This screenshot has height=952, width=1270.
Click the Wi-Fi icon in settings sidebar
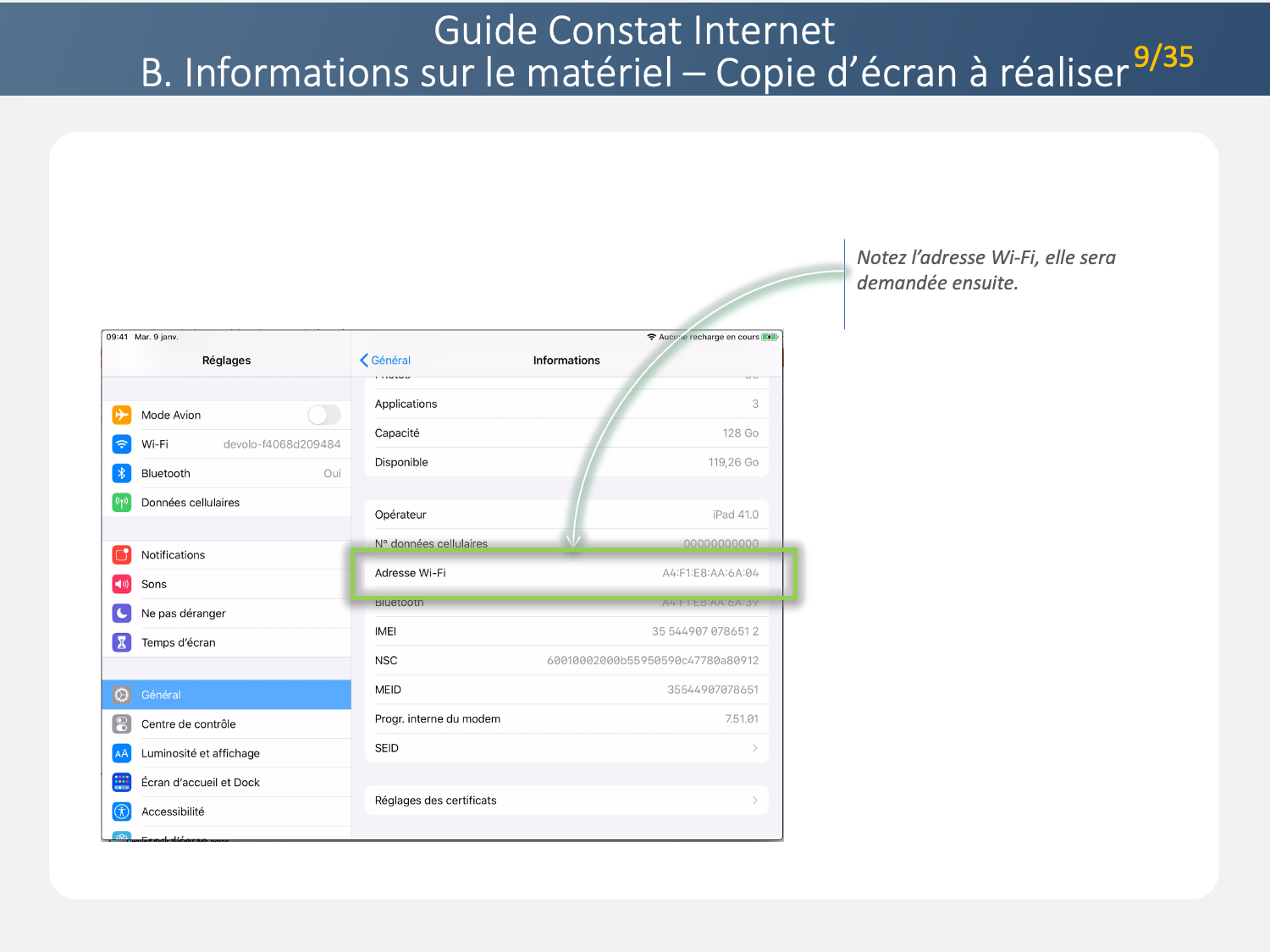[122, 444]
